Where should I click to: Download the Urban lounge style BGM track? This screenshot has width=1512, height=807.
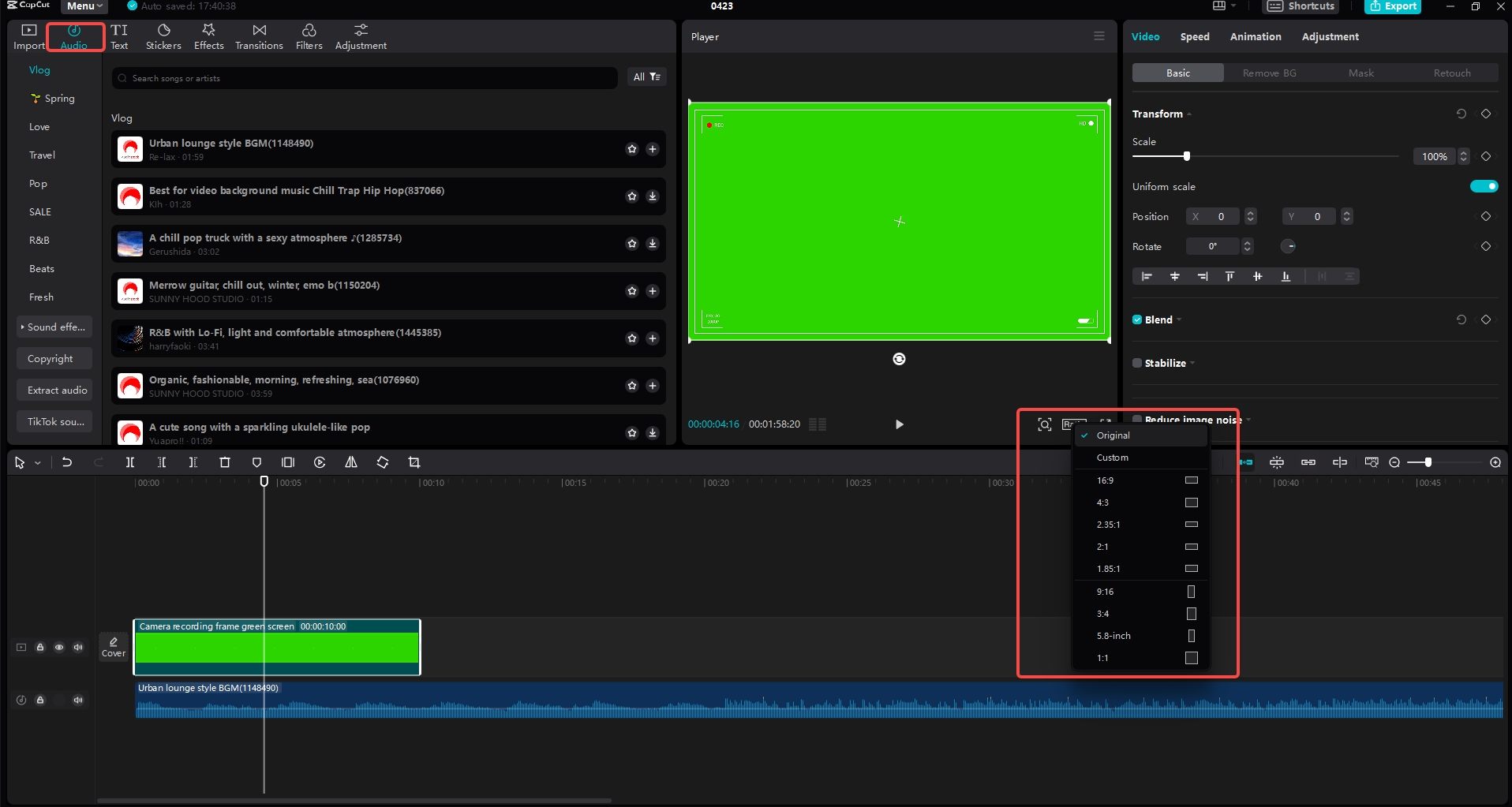[653, 148]
